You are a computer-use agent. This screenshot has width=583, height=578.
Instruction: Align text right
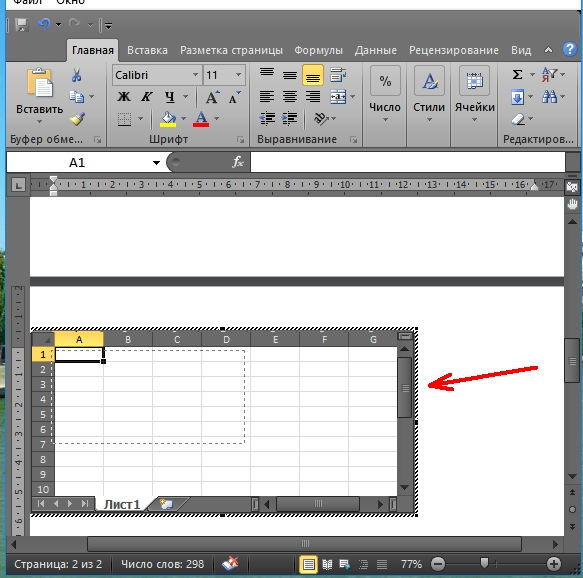pyautogui.click(x=313, y=97)
